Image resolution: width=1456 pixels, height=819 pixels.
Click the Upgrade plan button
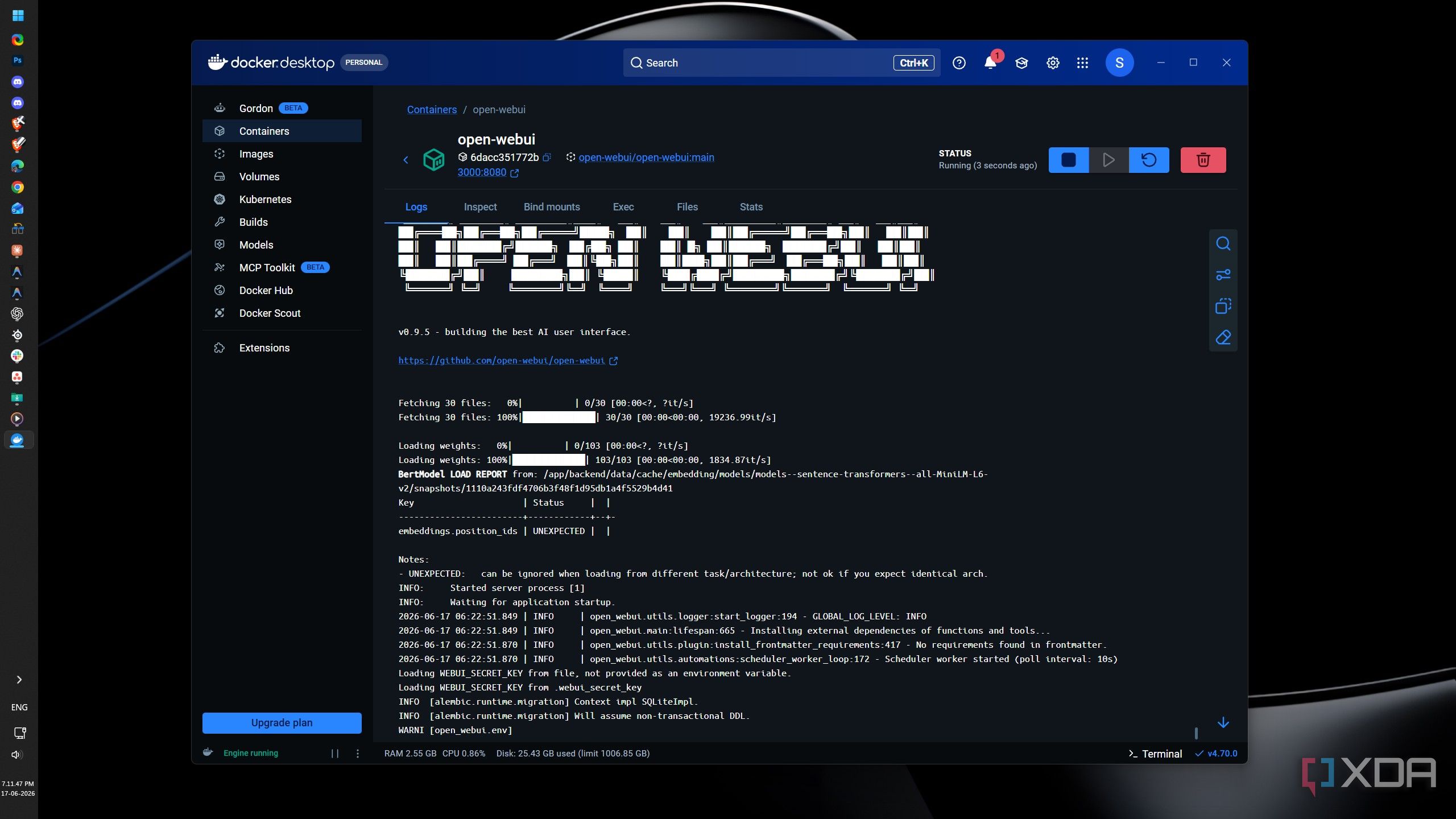click(x=282, y=723)
